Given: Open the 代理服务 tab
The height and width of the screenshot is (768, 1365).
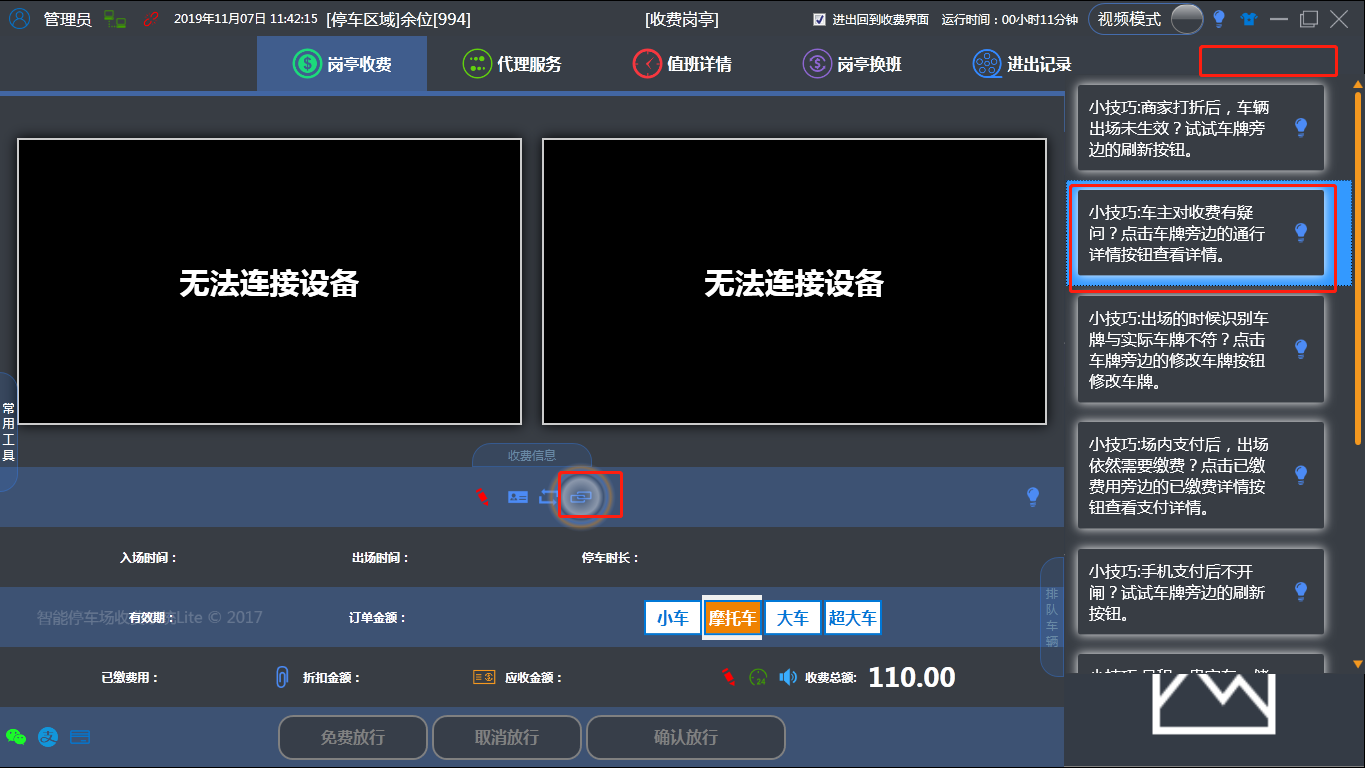Looking at the screenshot, I should (512, 64).
